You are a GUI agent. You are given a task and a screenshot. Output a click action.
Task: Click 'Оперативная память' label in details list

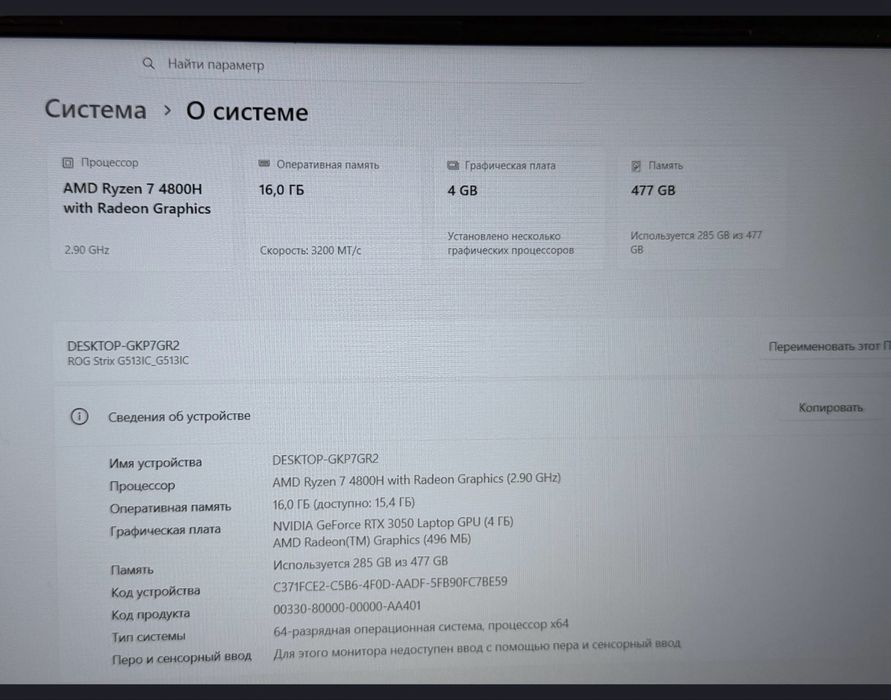point(170,507)
